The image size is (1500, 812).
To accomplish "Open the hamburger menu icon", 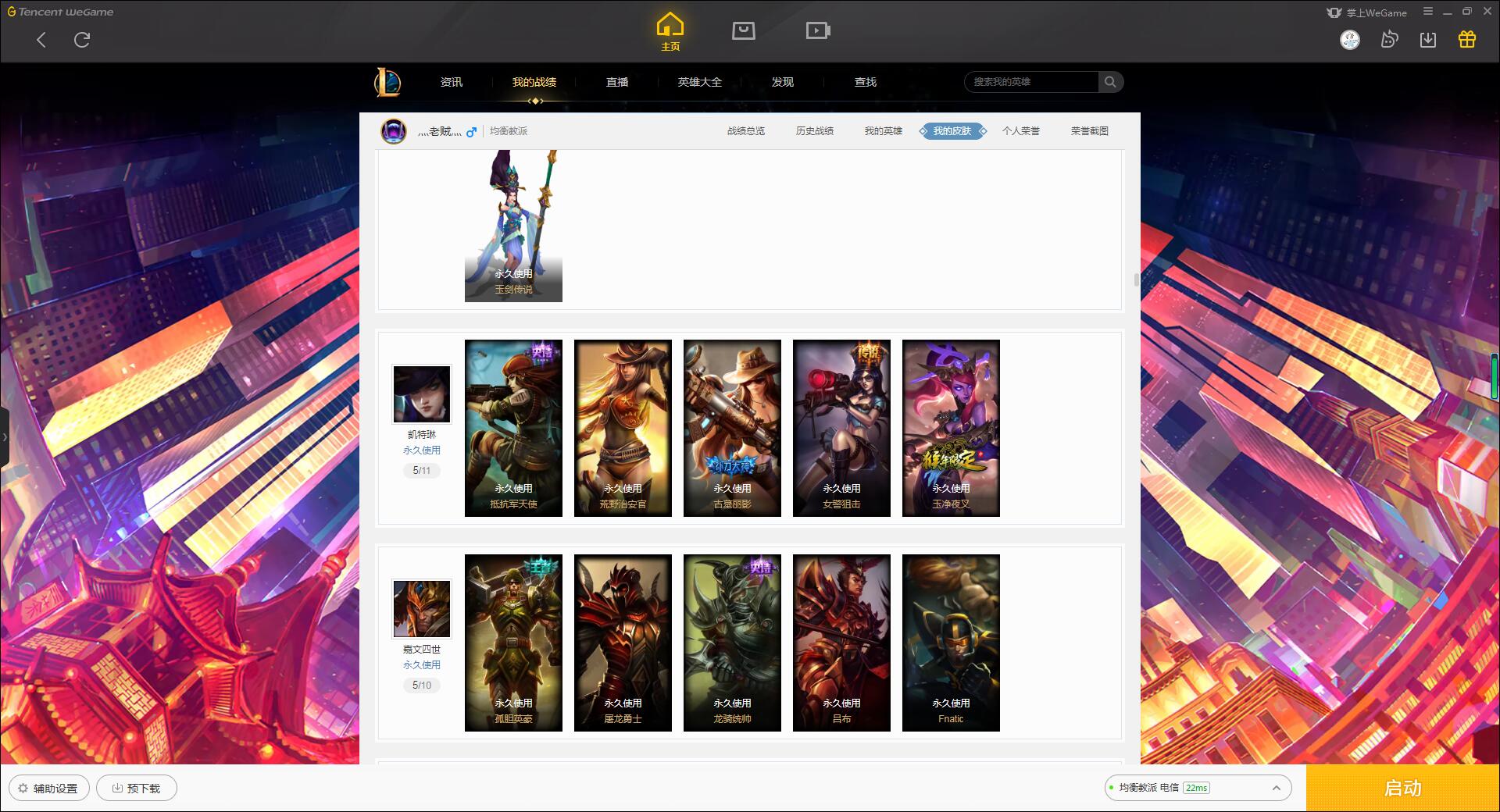I will click(1428, 12).
